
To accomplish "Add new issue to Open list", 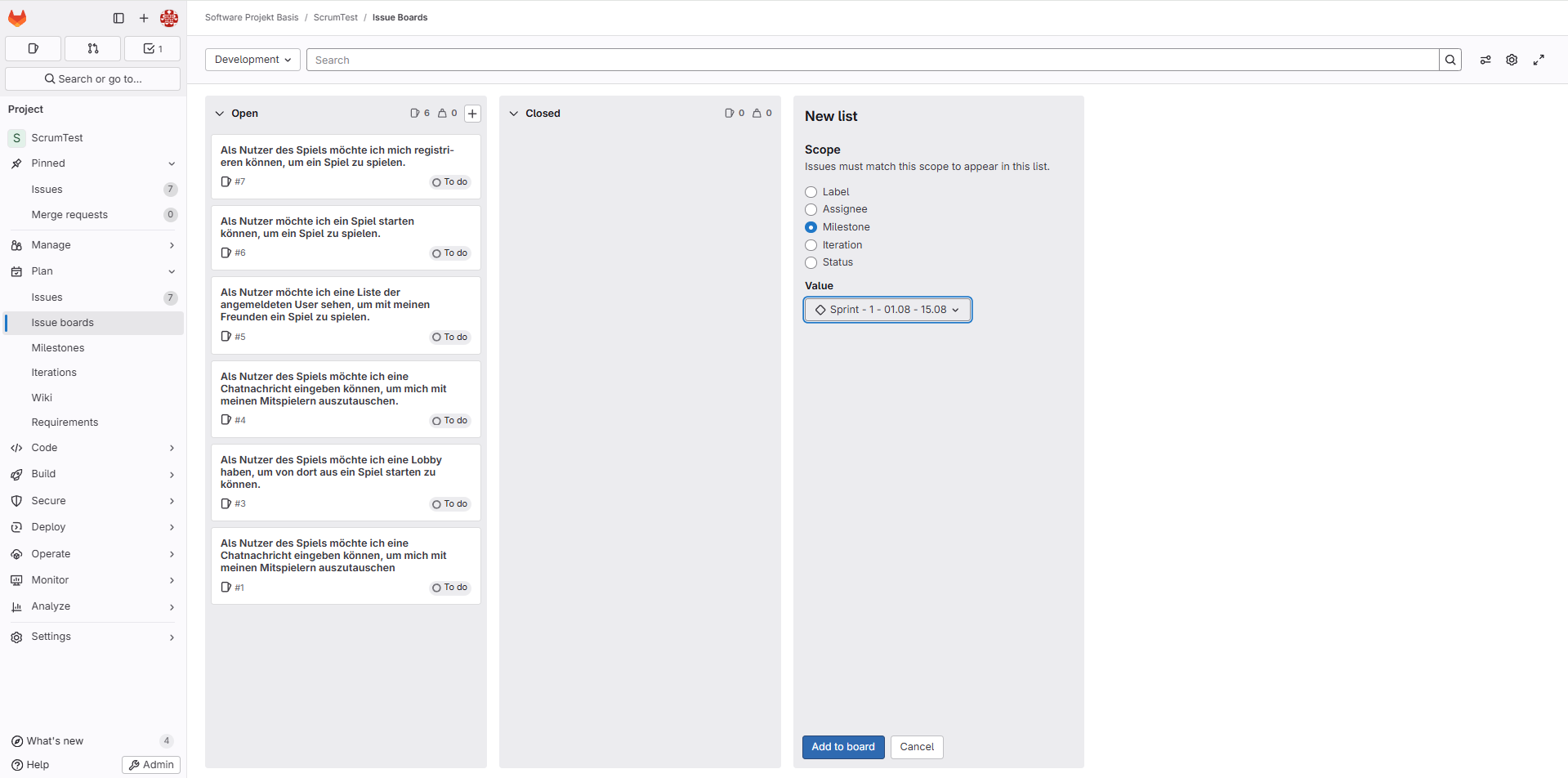I will click(x=472, y=114).
